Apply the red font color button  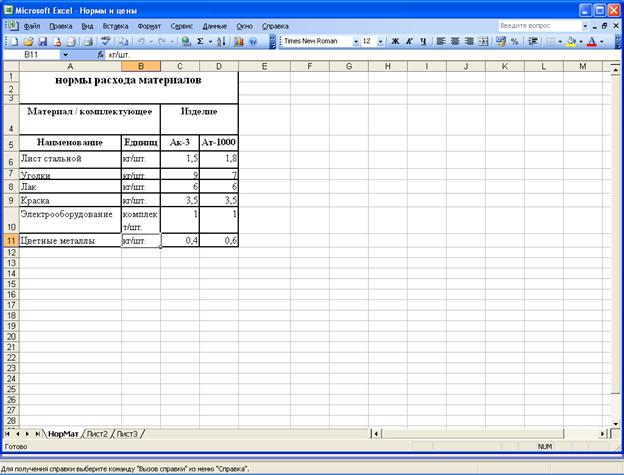point(592,41)
